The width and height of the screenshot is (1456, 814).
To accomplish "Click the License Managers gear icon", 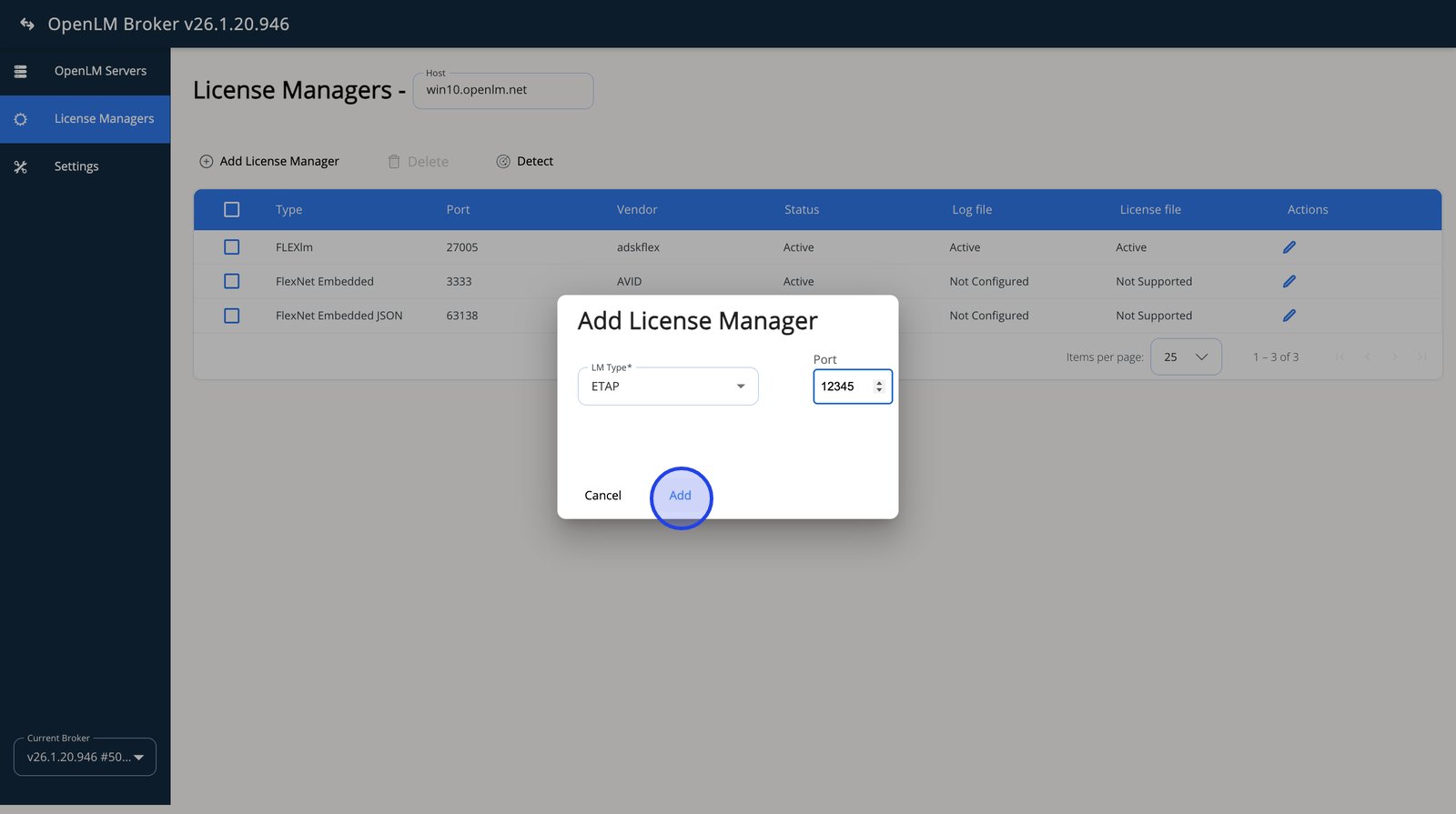I will 21,119.
